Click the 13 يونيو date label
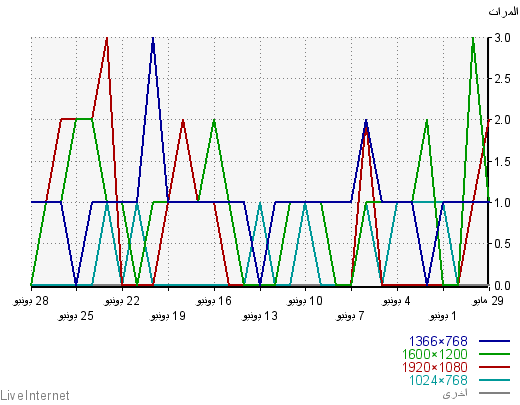The image size is (520, 405). click(x=260, y=316)
